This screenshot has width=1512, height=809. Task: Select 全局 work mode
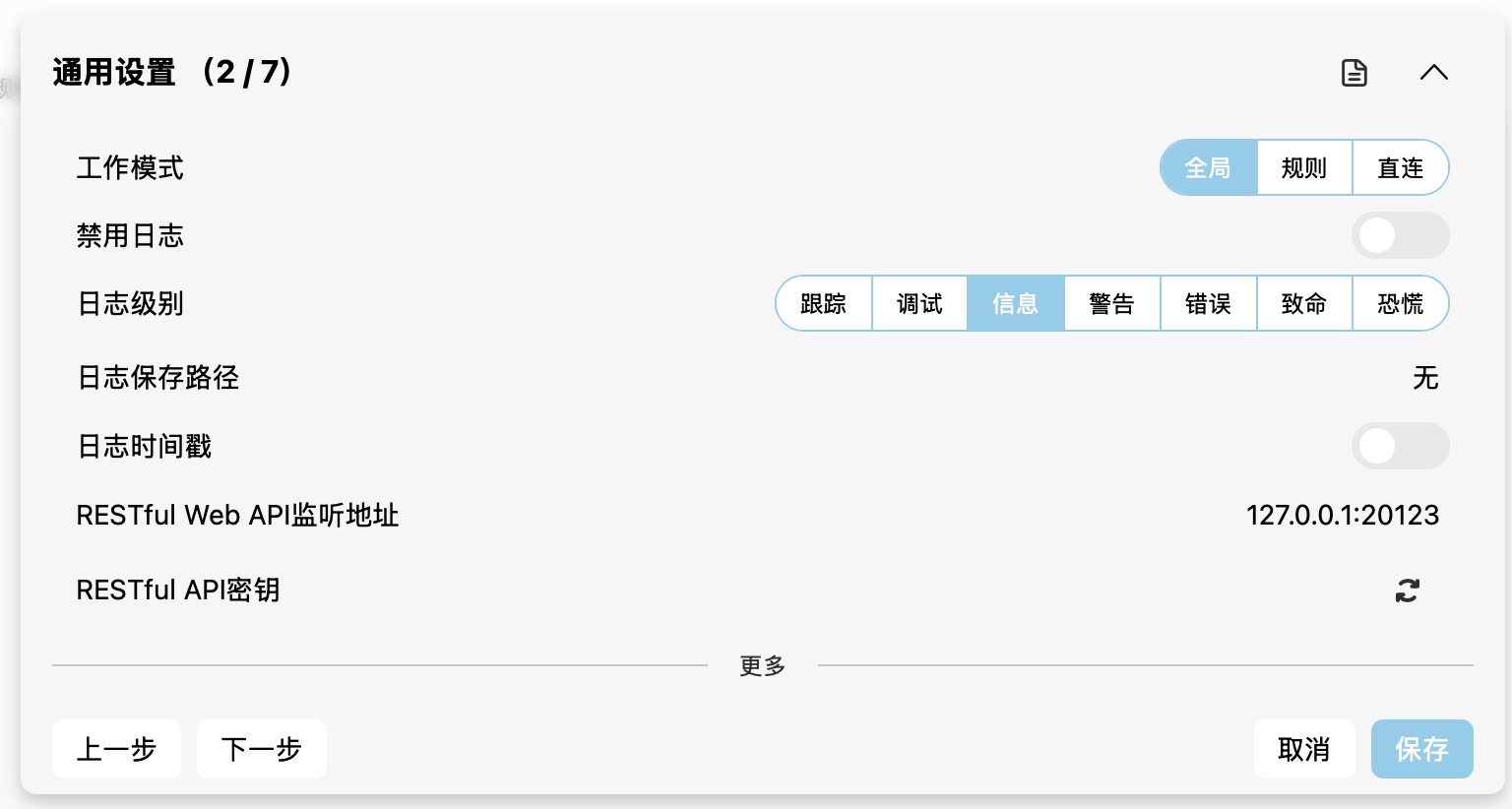point(1209,168)
